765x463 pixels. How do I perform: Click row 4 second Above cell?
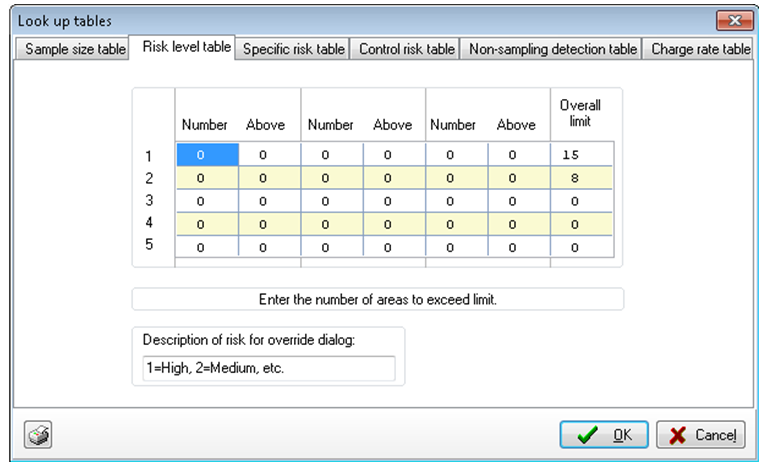tap(395, 224)
